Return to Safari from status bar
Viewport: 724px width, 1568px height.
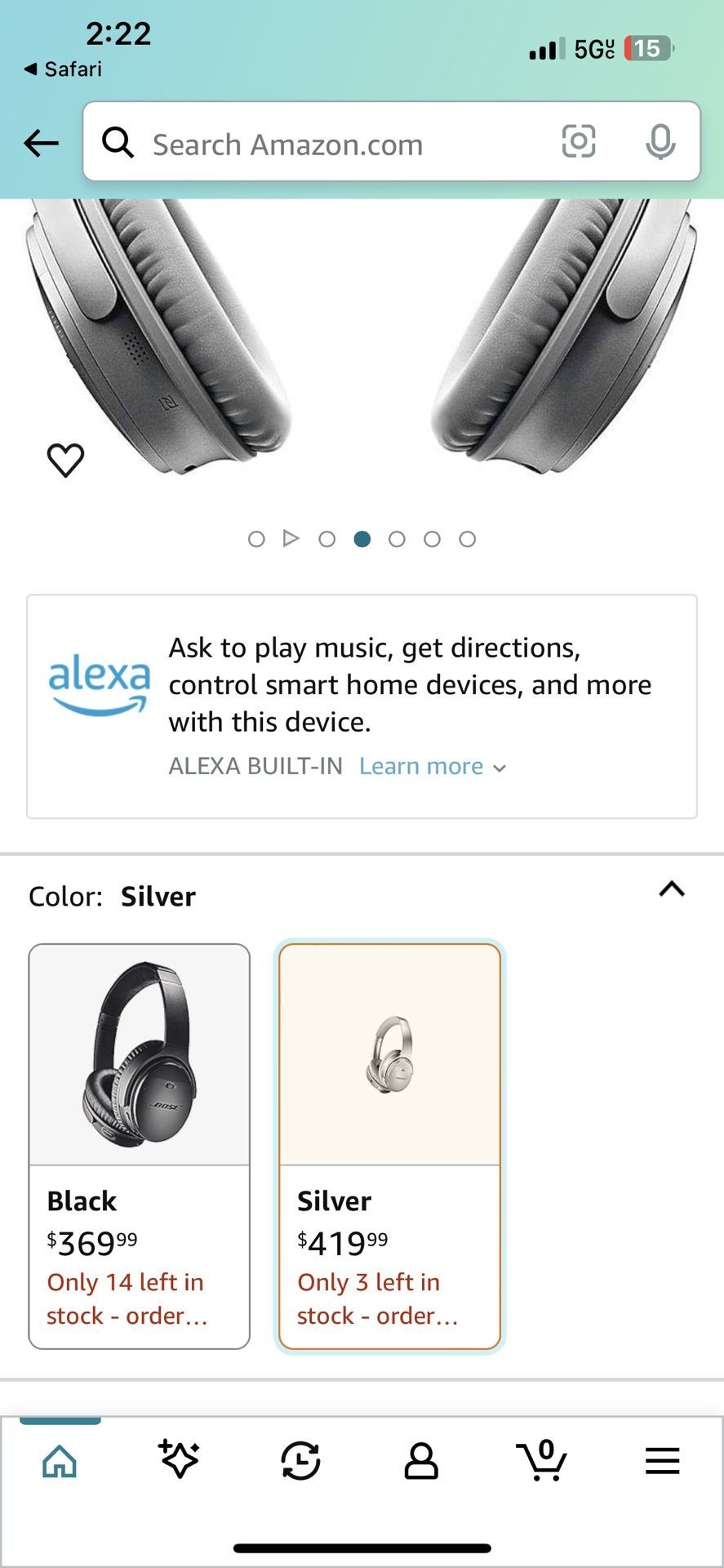click(x=61, y=69)
